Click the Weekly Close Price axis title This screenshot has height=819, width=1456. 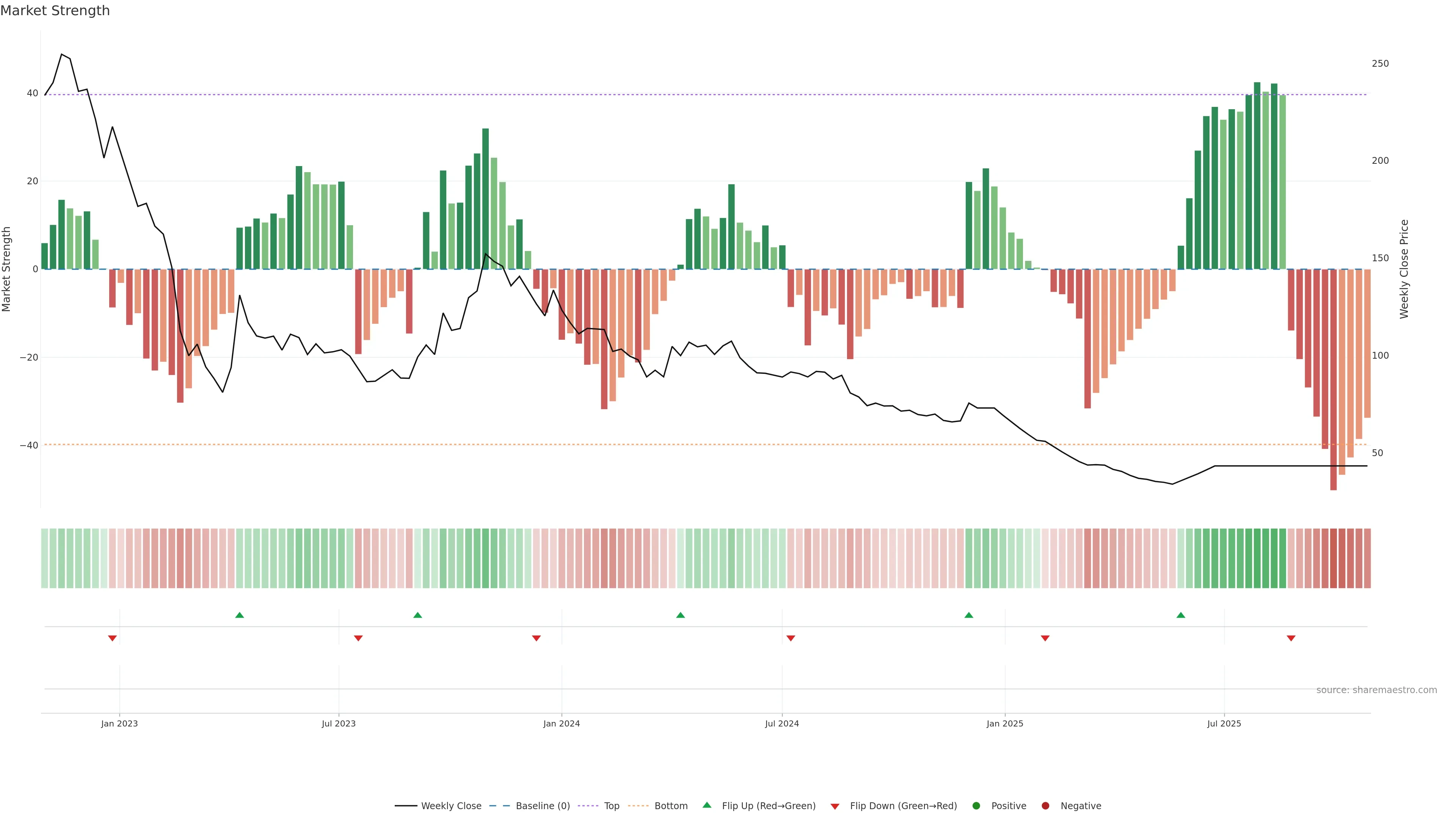click(x=1404, y=269)
